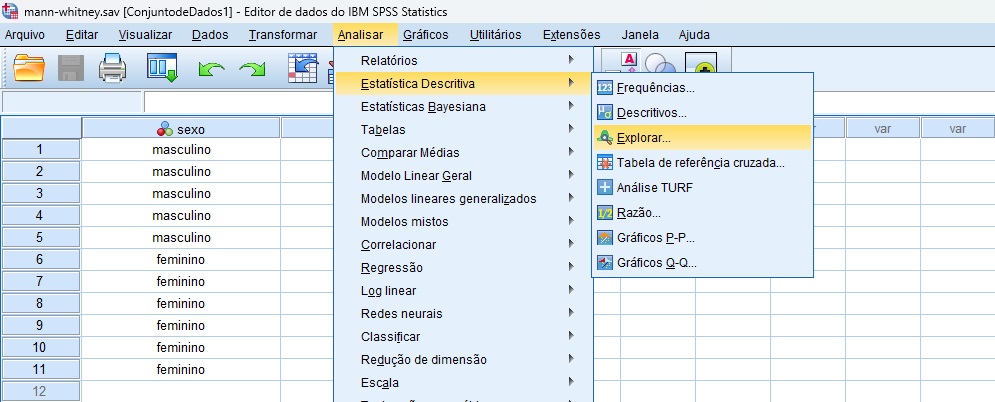Open the Ajuda menu
The height and width of the screenshot is (402, 995).
click(694, 35)
